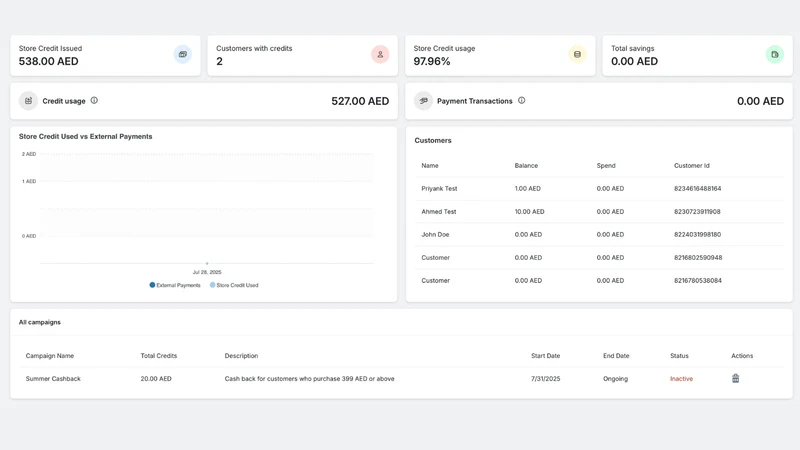
Task: Select the Ahmed Test customer name
Action: (x=439, y=211)
